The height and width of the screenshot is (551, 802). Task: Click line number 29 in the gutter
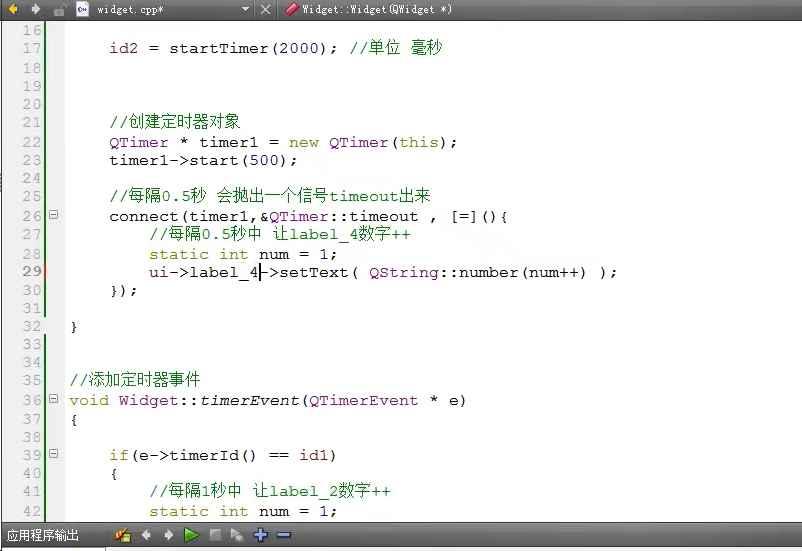click(32, 271)
